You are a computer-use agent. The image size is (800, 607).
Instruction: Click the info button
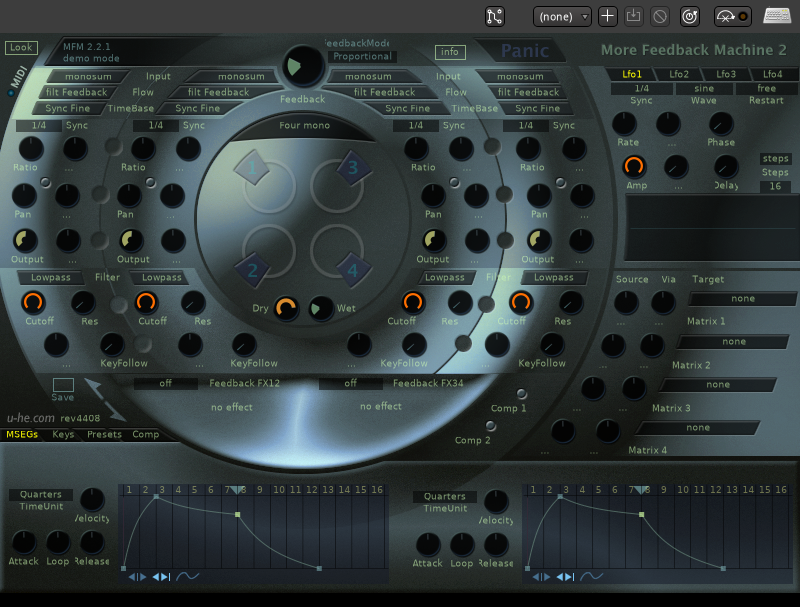pyautogui.click(x=450, y=52)
